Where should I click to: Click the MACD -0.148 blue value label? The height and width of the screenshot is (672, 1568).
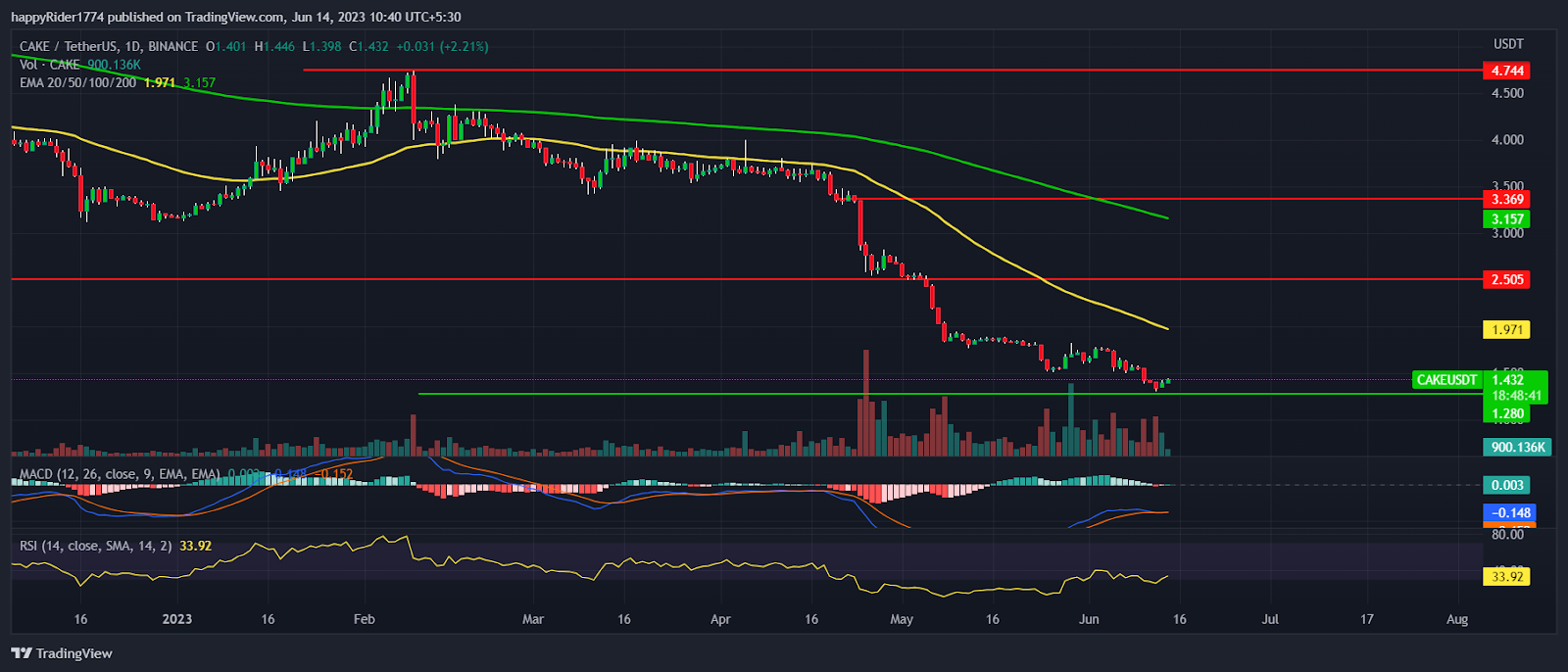coord(1510,513)
